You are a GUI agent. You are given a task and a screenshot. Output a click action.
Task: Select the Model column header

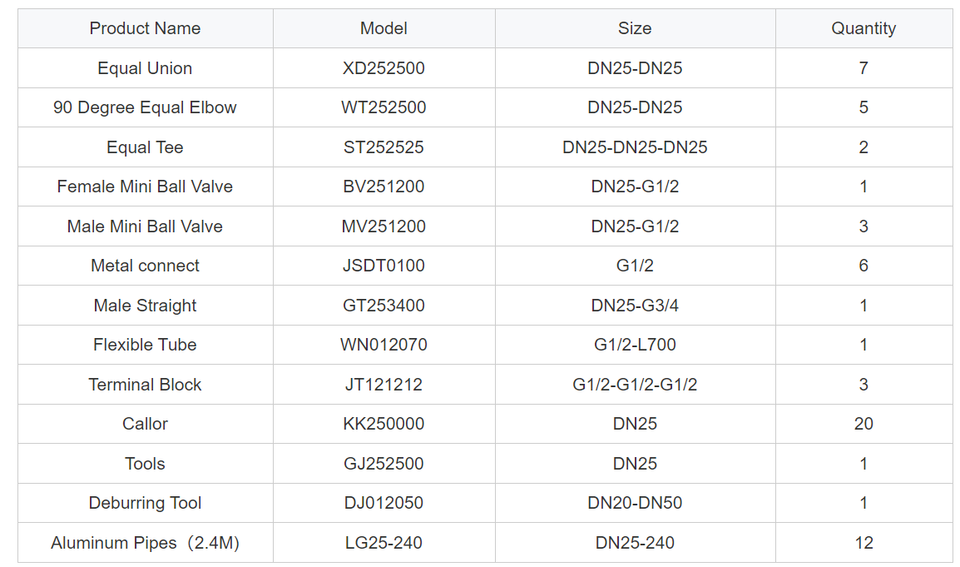[384, 28]
